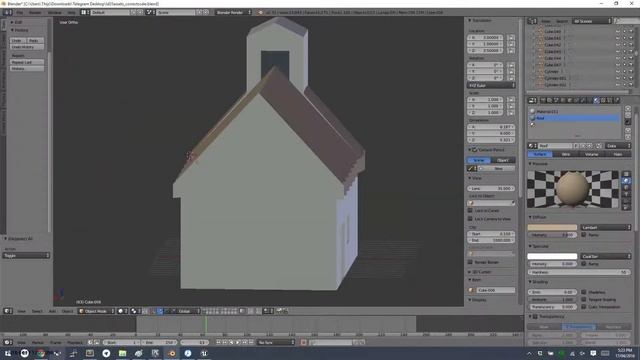640x360 pixels.
Task: Open the Physics properties tab
Action: coord(617,100)
